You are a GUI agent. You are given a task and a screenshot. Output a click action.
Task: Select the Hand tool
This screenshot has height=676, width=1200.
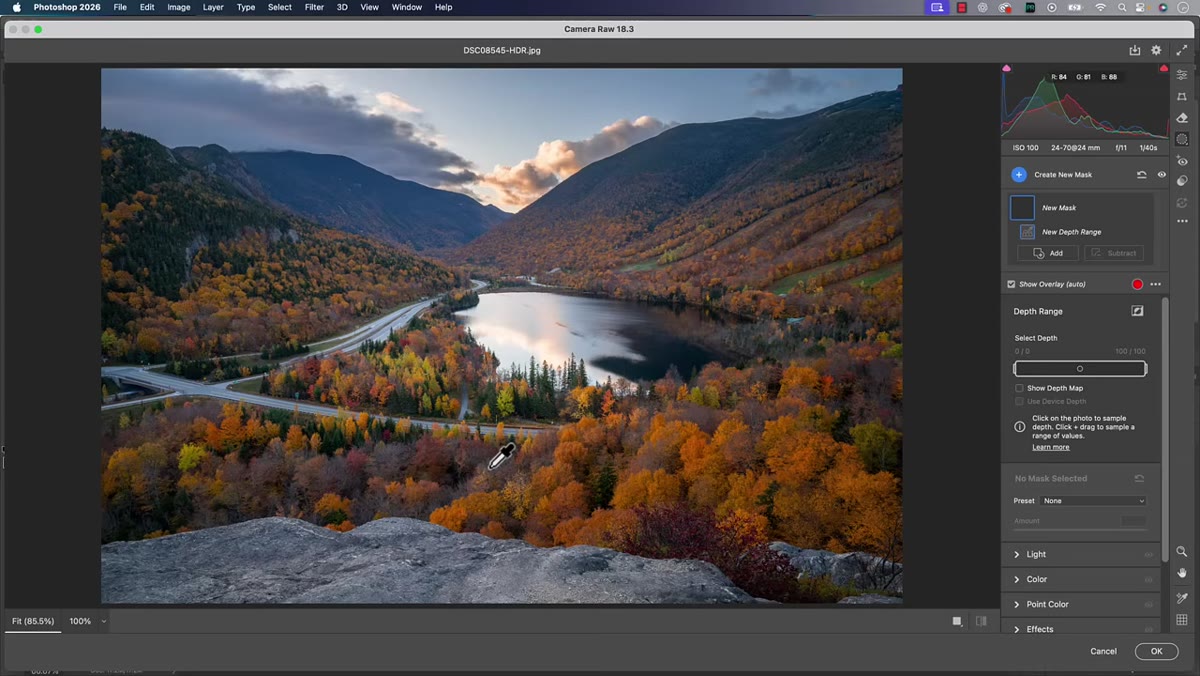1182,573
